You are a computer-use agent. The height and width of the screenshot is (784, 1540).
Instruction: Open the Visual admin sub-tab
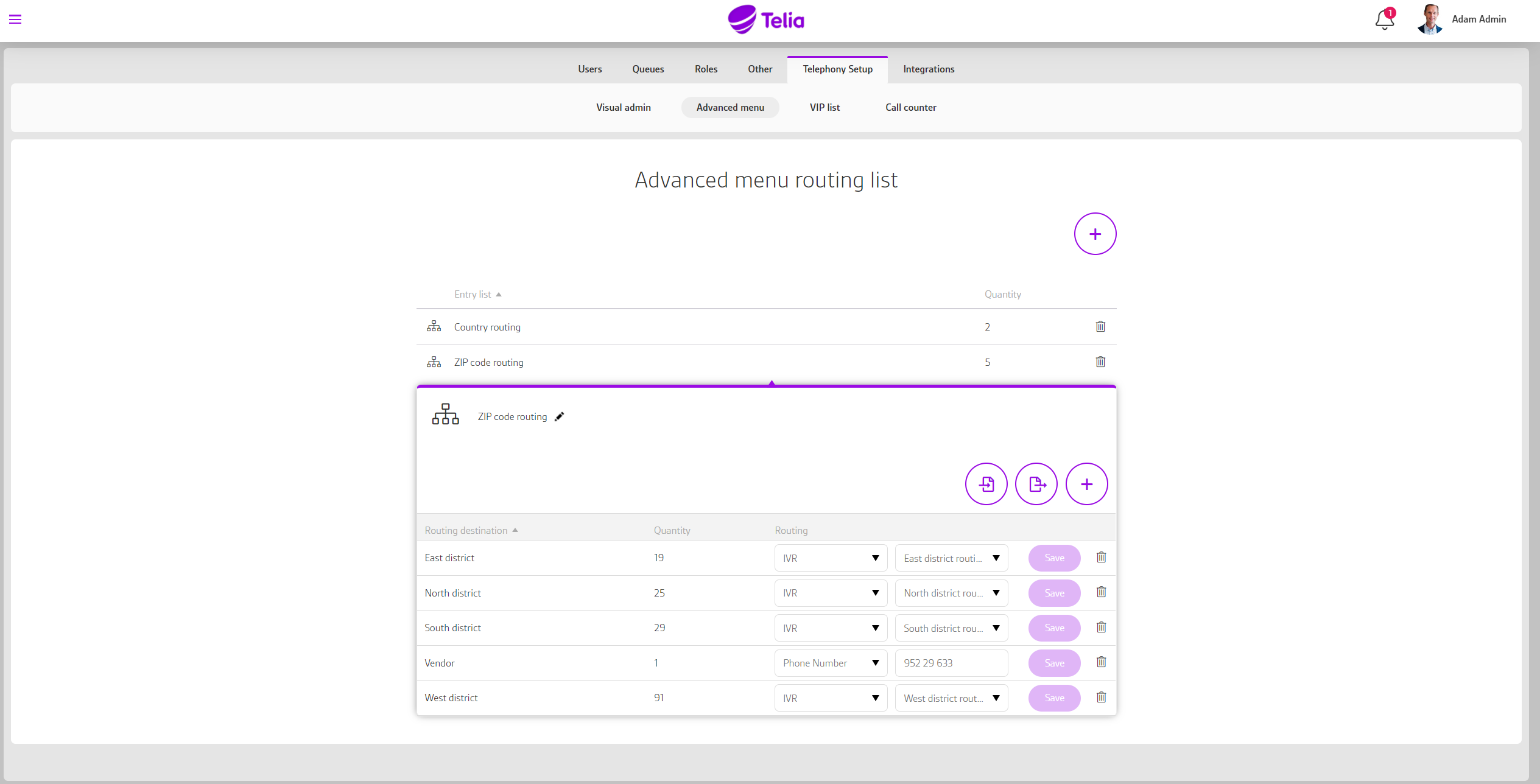(623, 107)
